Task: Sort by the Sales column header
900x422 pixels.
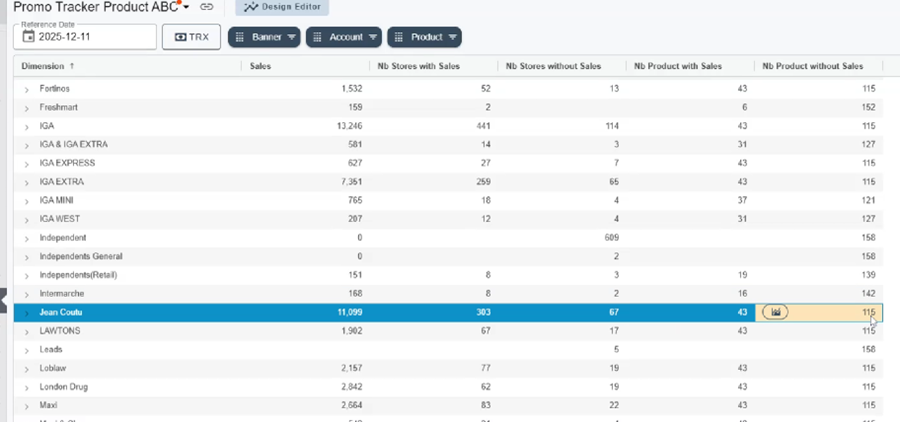Action: point(260,66)
